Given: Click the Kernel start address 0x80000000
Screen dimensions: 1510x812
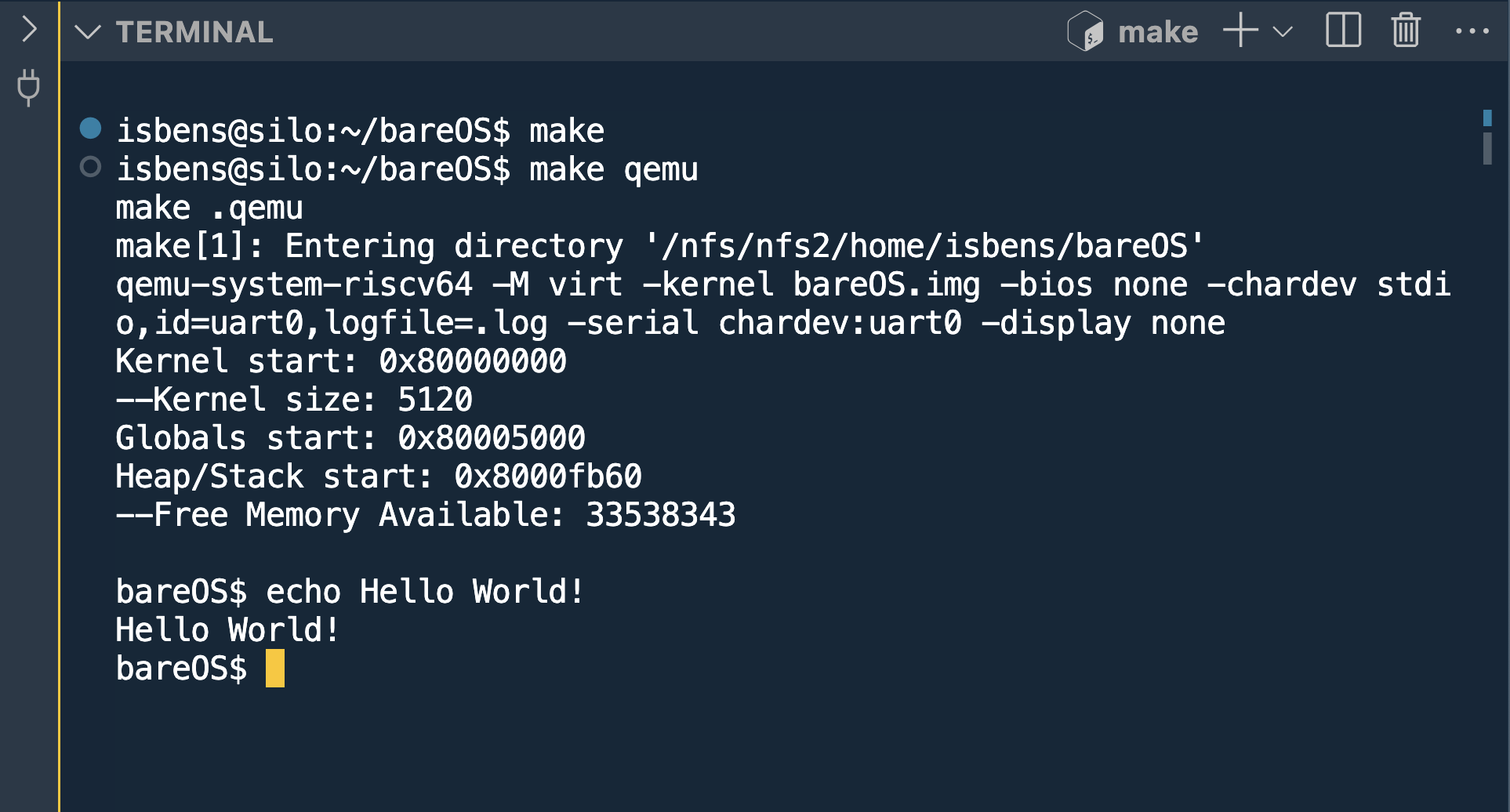Looking at the screenshot, I should tap(473, 361).
